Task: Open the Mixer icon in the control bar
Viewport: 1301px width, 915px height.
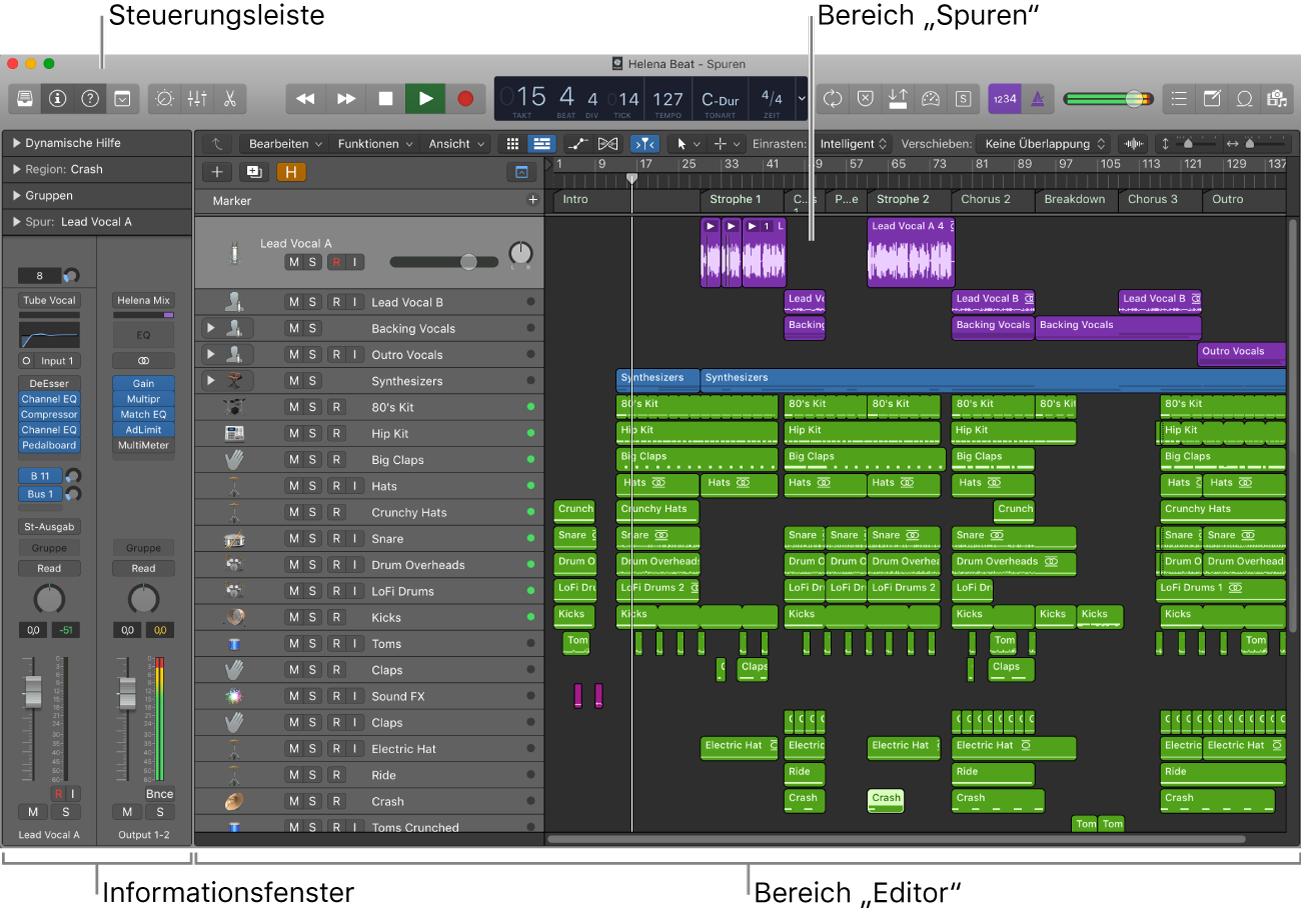Action: pyautogui.click(x=197, y=98)
